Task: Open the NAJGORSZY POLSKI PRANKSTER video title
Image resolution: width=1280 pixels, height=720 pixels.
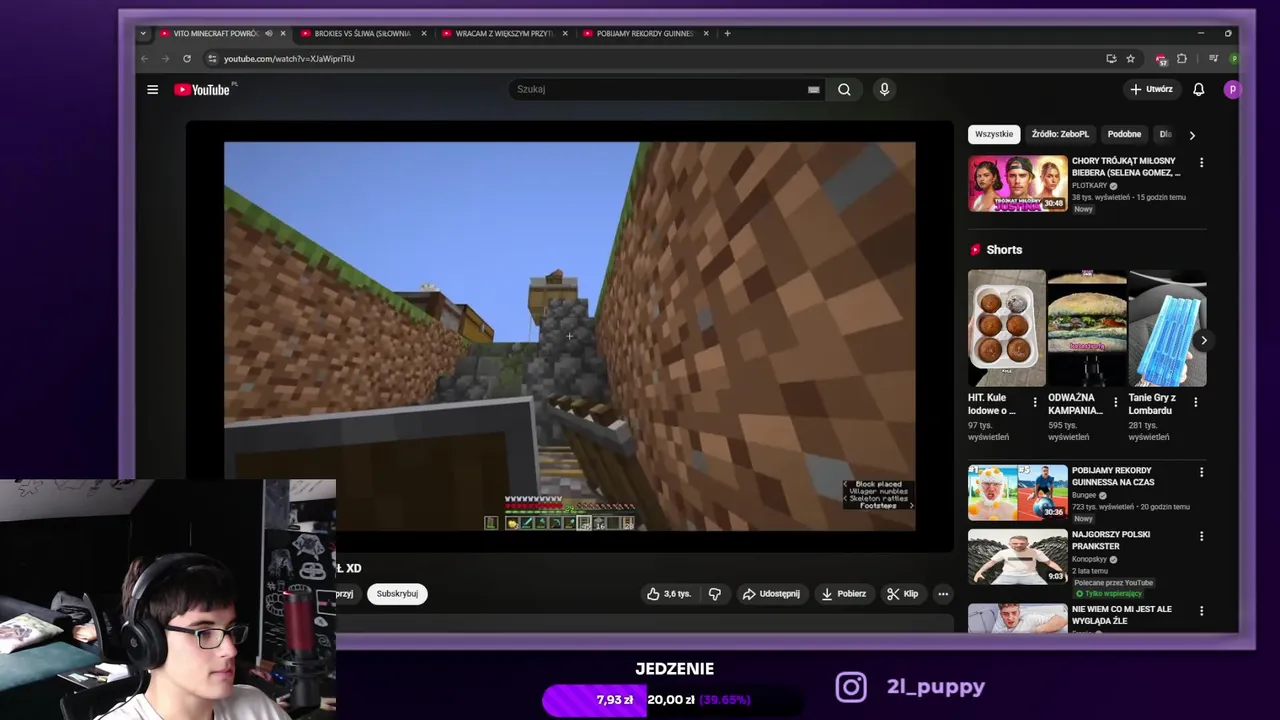Action: (x=1110, y=540)
